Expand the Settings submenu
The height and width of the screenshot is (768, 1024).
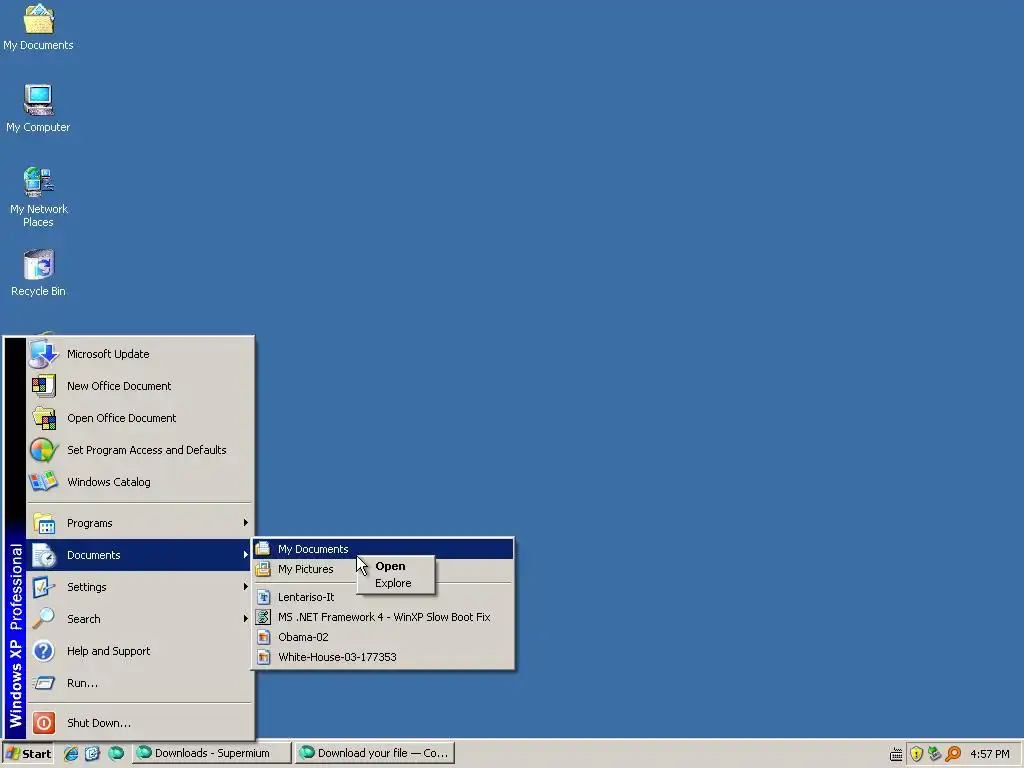(140, 587)
